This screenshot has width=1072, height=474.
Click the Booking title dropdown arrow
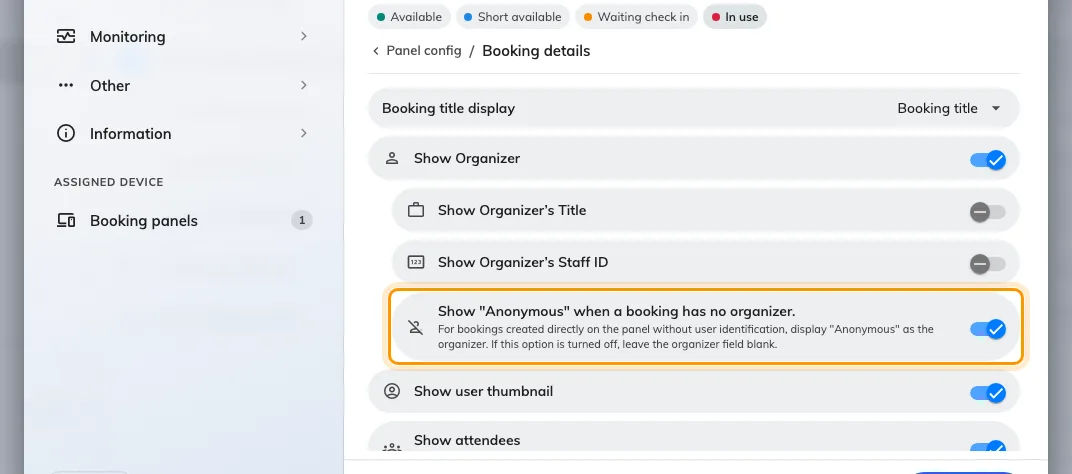point(996,108)
